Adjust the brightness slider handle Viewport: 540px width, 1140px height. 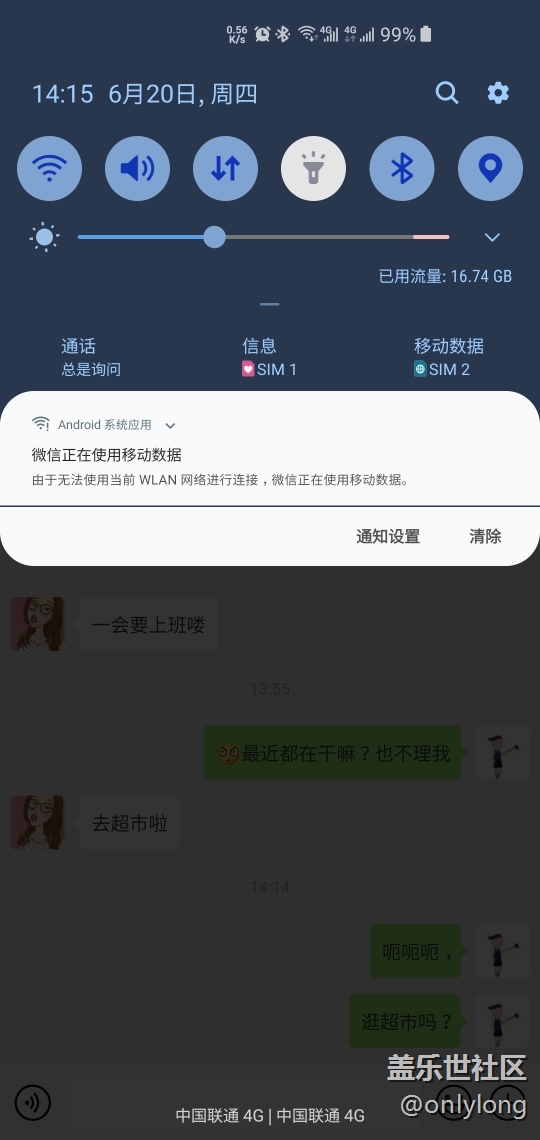(x=214, y=237)
